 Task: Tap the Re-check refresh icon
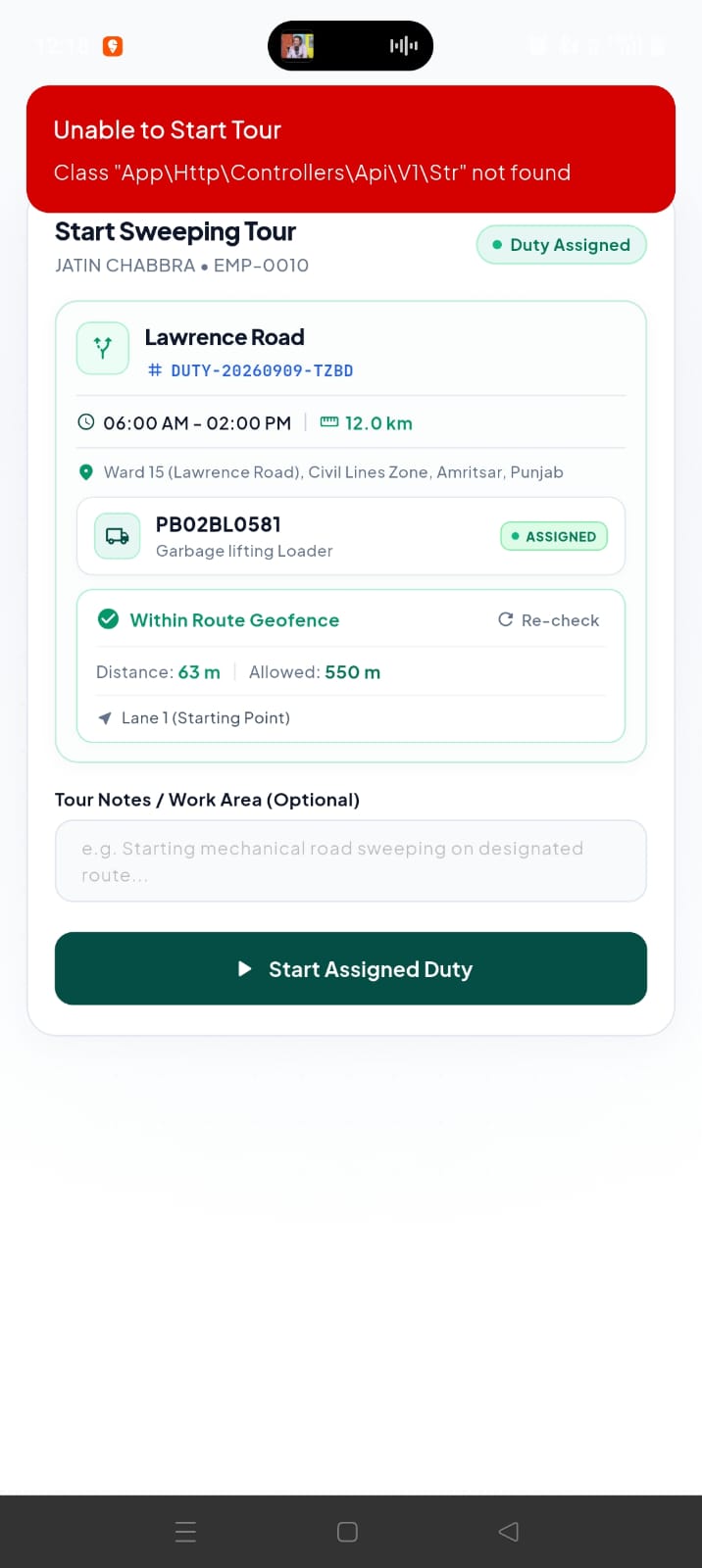[x=506, y=619]
